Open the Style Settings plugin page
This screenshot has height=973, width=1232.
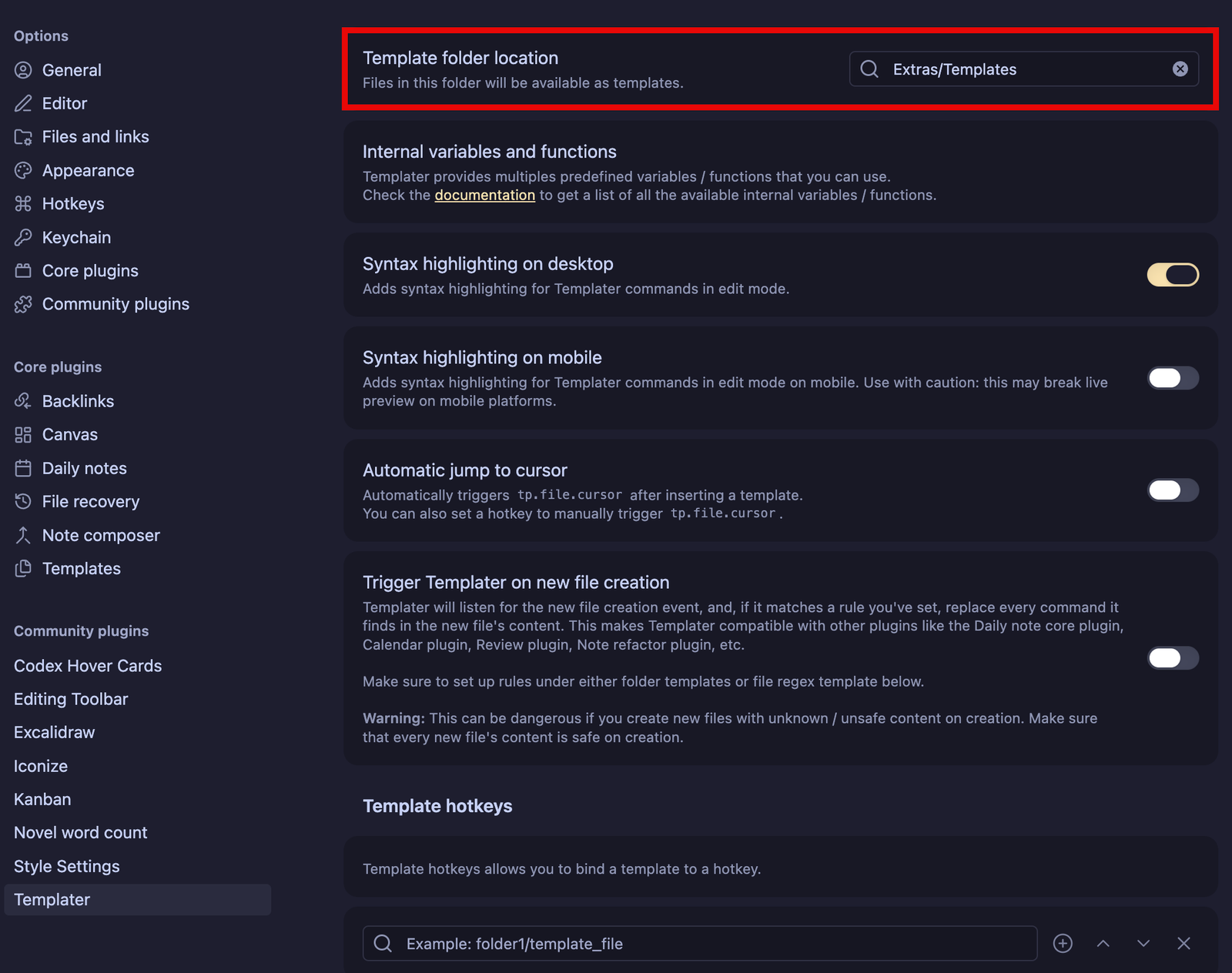[66, 866]
